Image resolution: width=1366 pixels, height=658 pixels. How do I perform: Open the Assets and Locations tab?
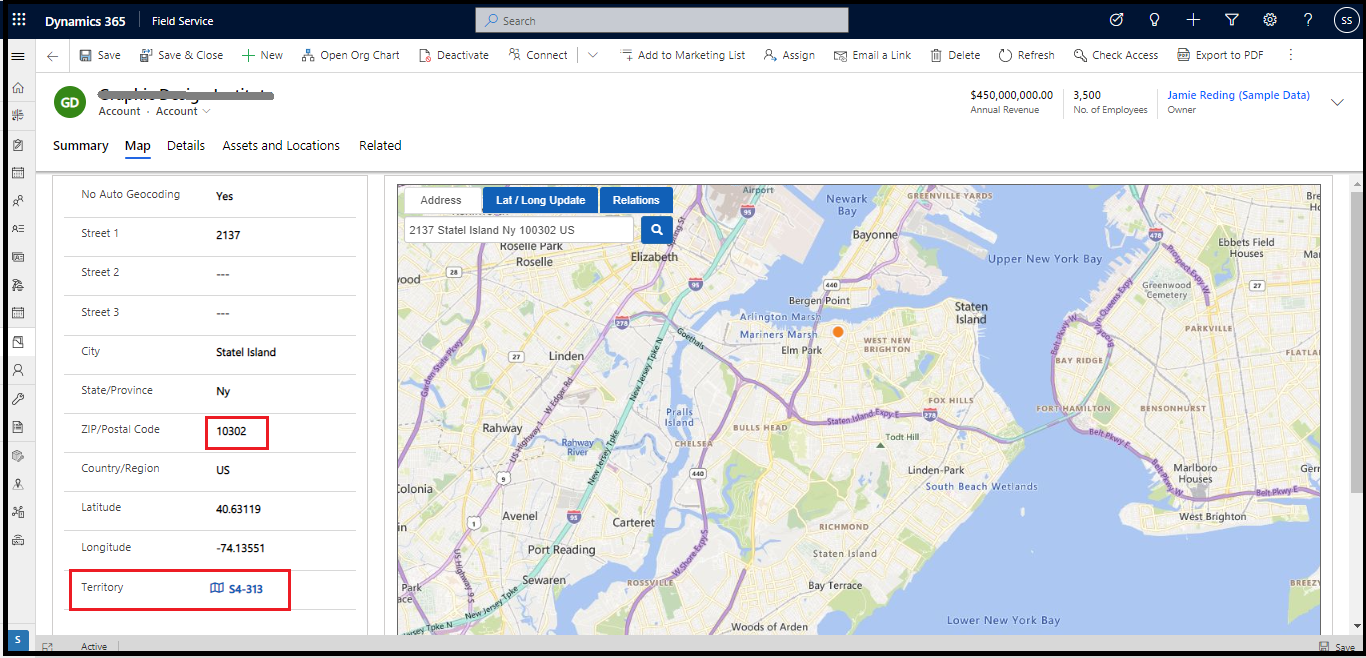click(281, 145)
